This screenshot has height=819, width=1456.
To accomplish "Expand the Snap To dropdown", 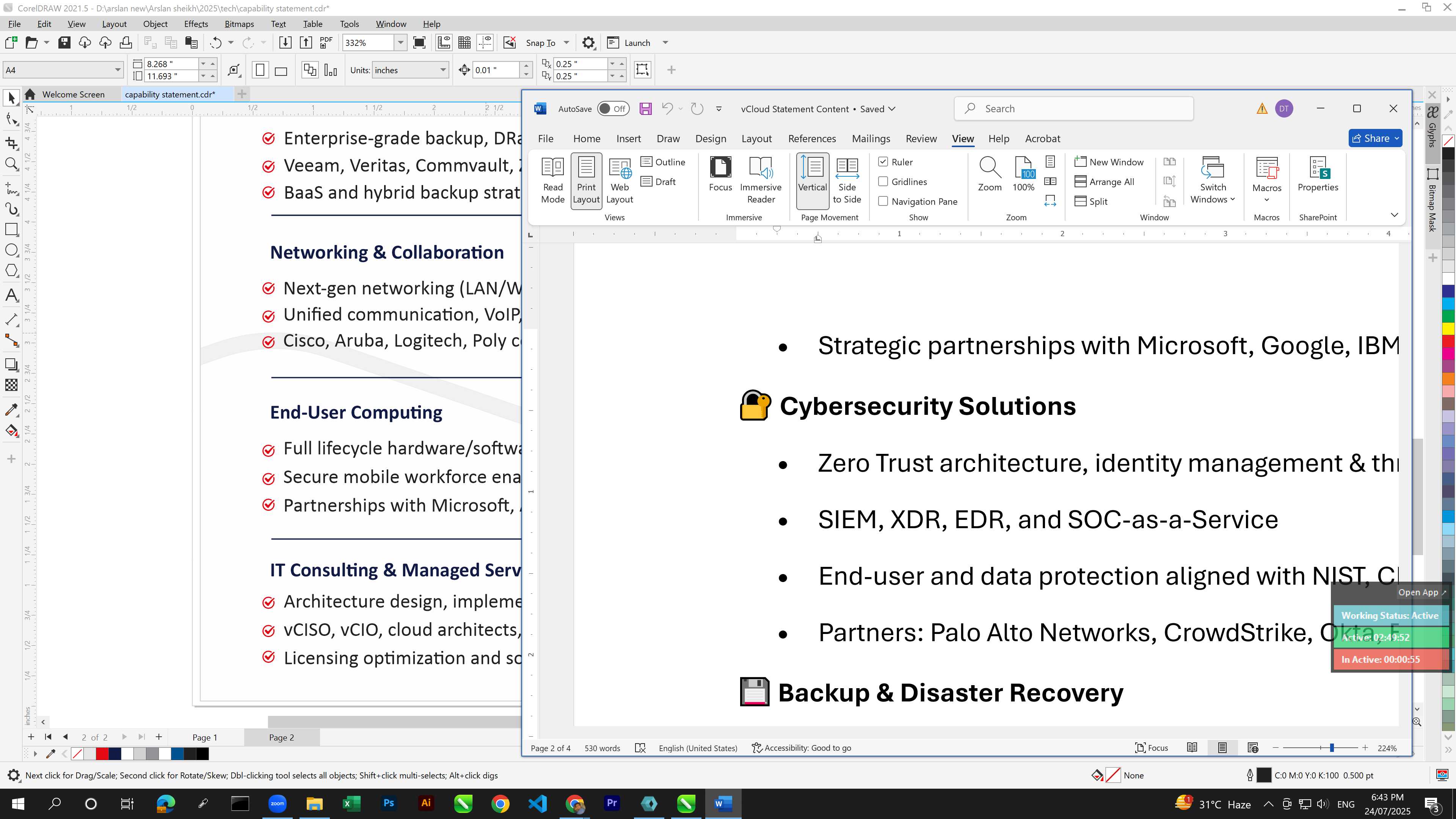I will pos(566,42).
